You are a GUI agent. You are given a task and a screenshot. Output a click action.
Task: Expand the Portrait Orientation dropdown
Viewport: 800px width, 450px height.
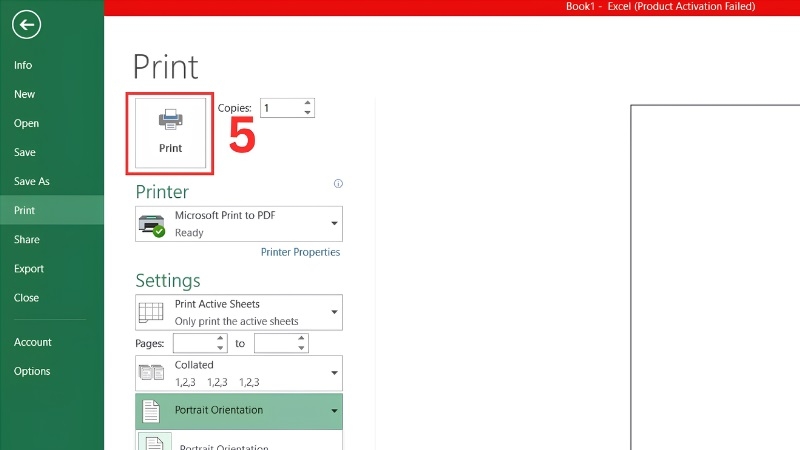pos(334,411)
